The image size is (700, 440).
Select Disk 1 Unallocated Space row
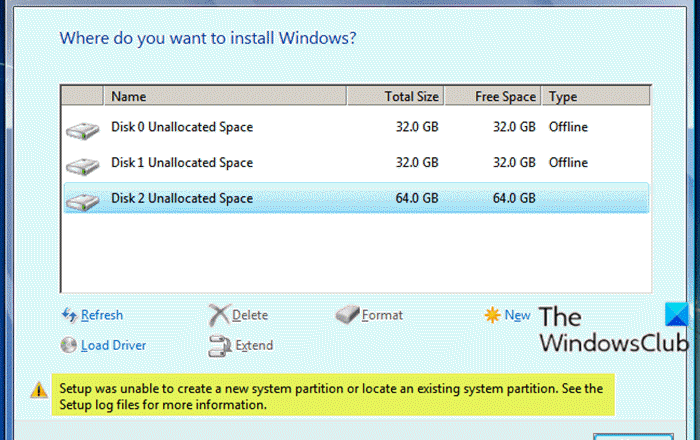point(356,163)
